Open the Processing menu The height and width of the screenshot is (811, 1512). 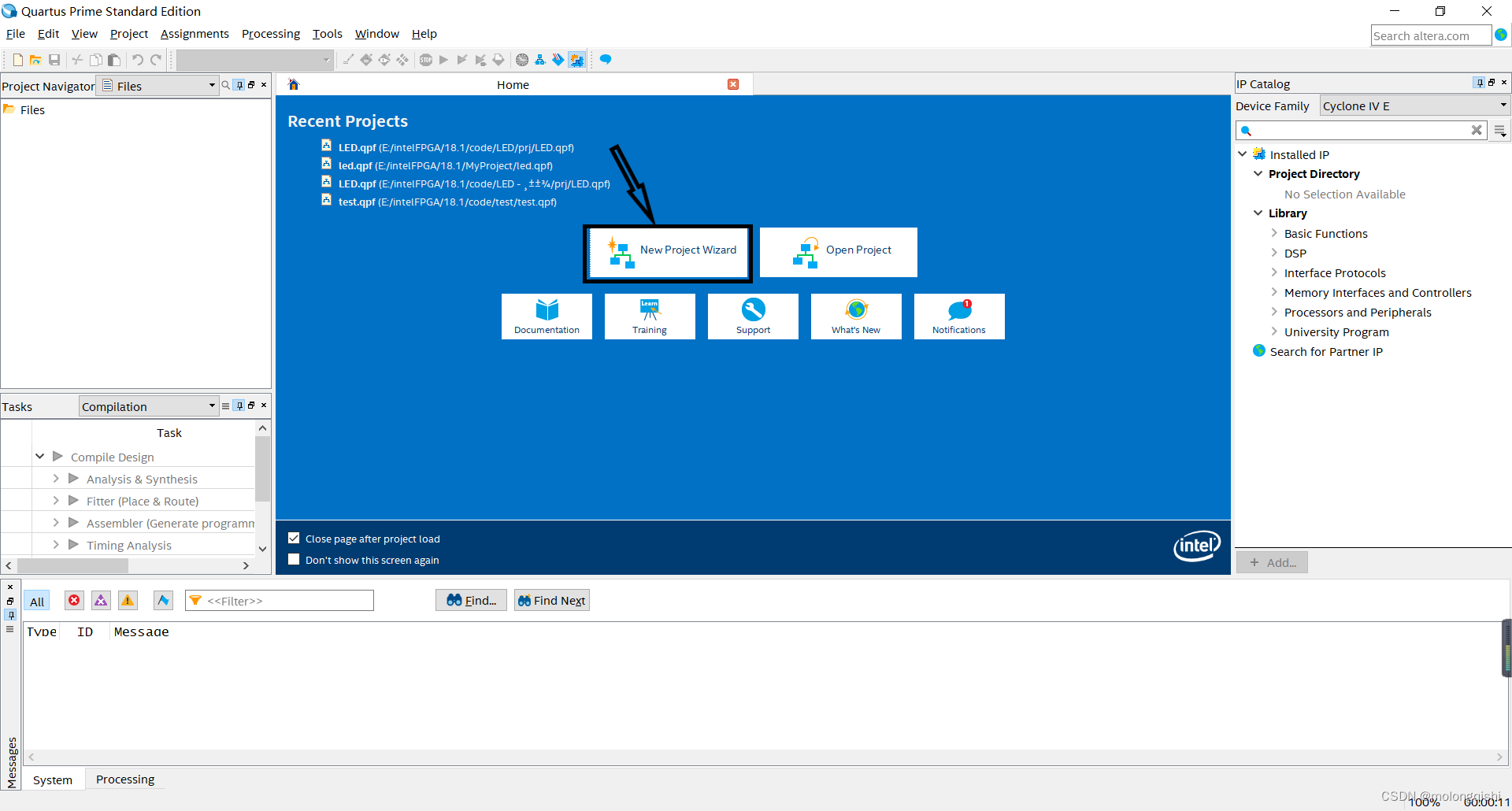click(270, 34)
